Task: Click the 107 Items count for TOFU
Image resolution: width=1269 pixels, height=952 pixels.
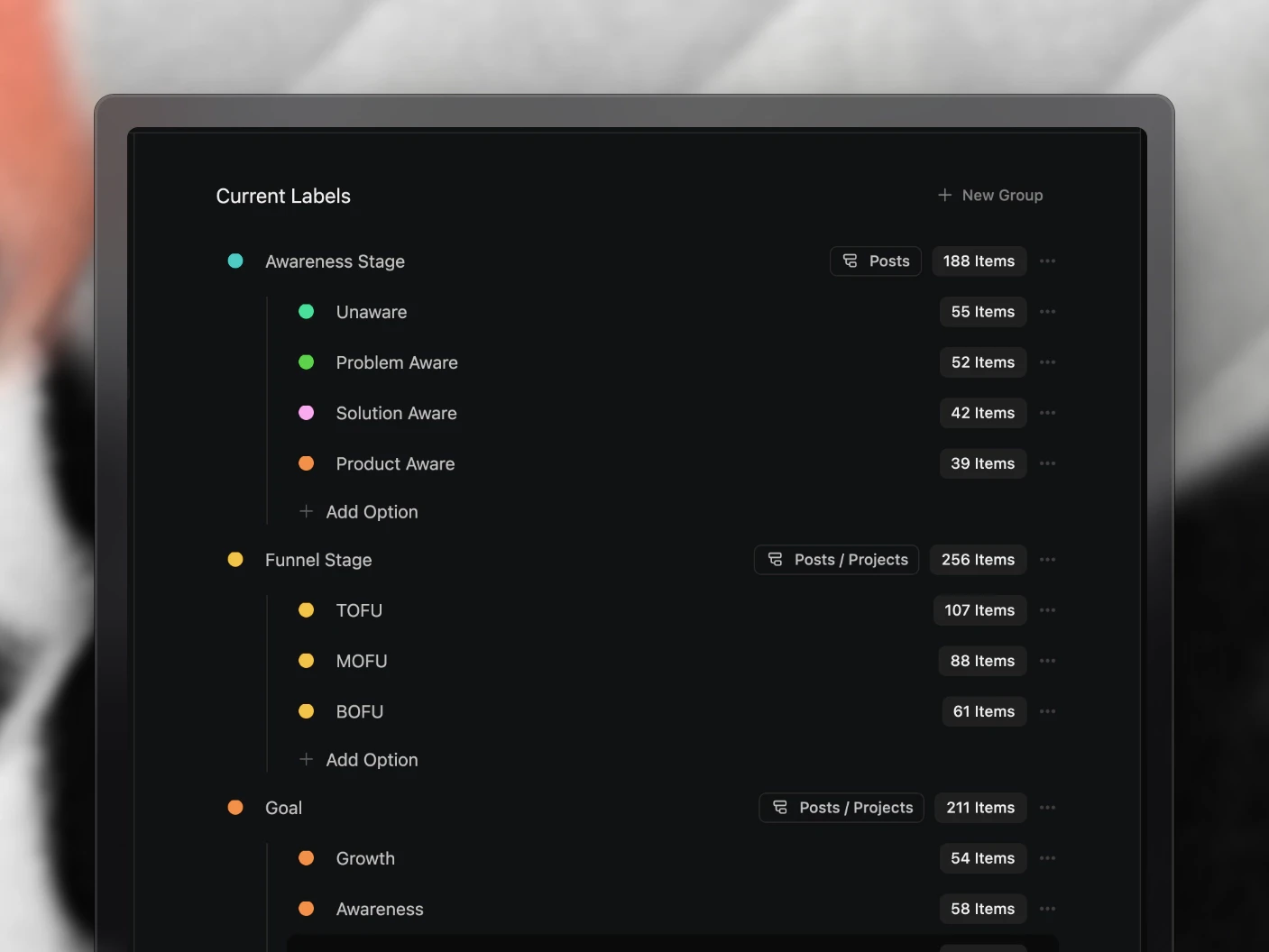Action: 980,610
